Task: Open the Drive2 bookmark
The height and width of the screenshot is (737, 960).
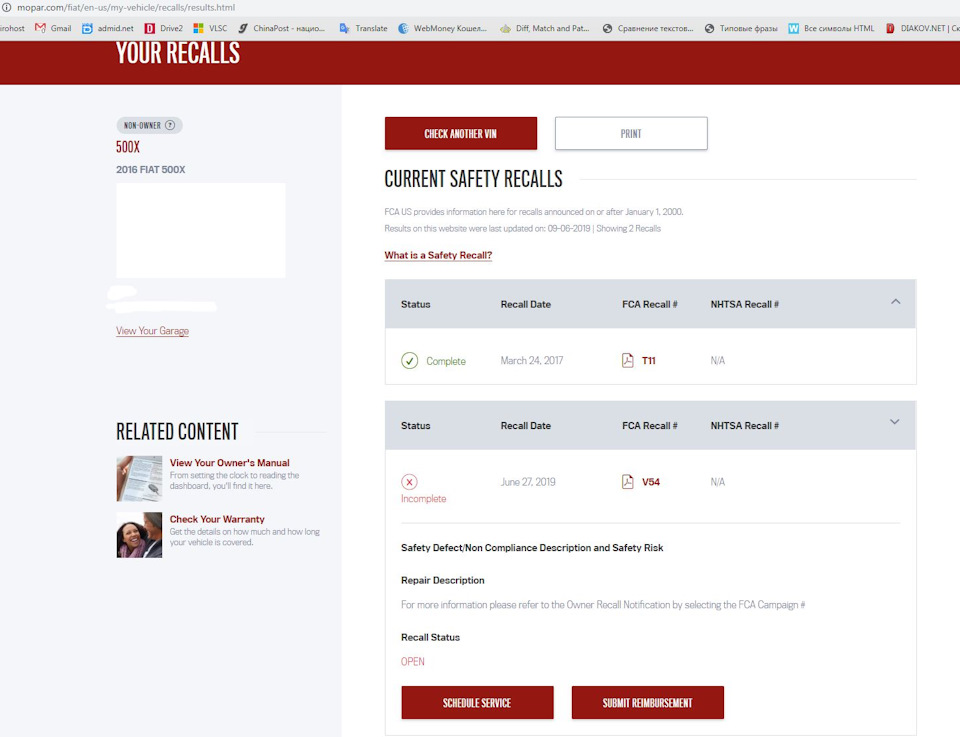Action: tap(163, 28)
